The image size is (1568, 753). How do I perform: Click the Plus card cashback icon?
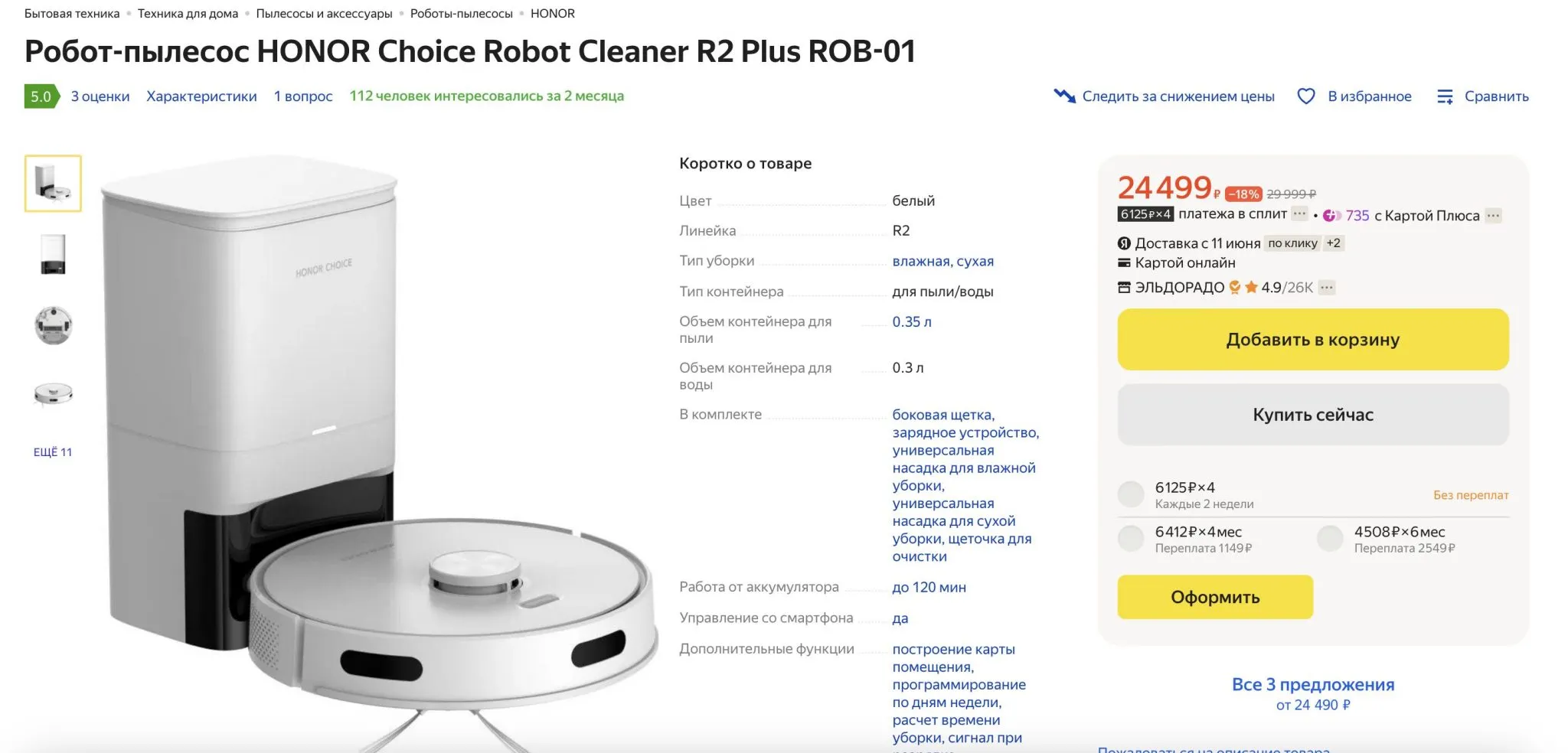click(x=1331, y=216)
